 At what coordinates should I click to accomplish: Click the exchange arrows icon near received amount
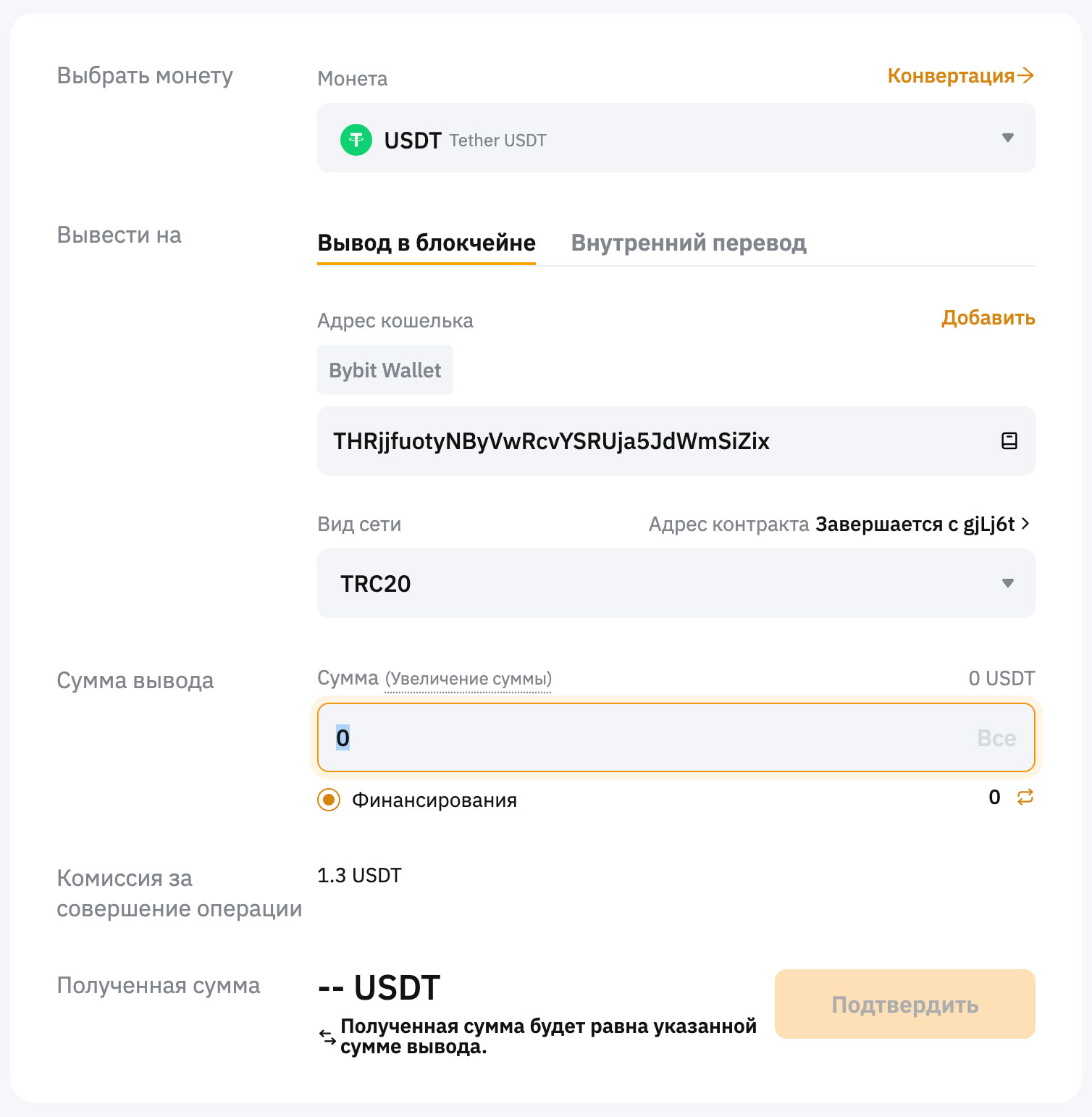coord(327,1037)
